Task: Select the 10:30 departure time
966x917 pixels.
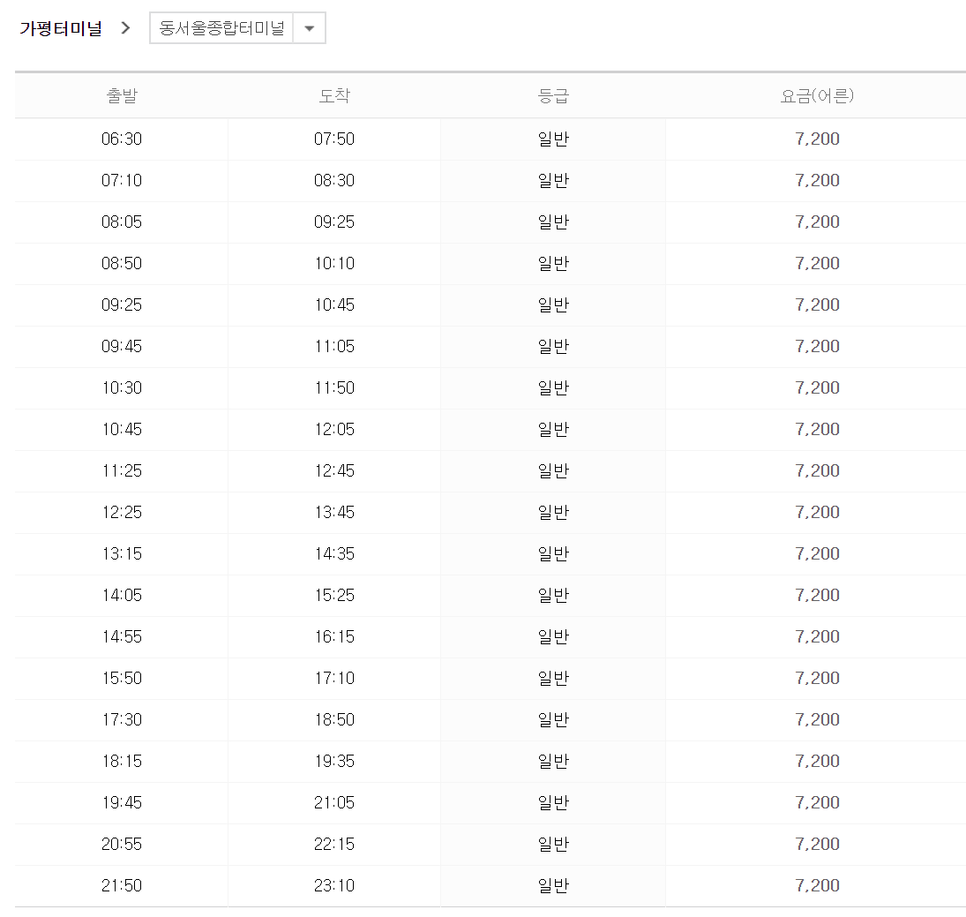Action: coord(121,388)
